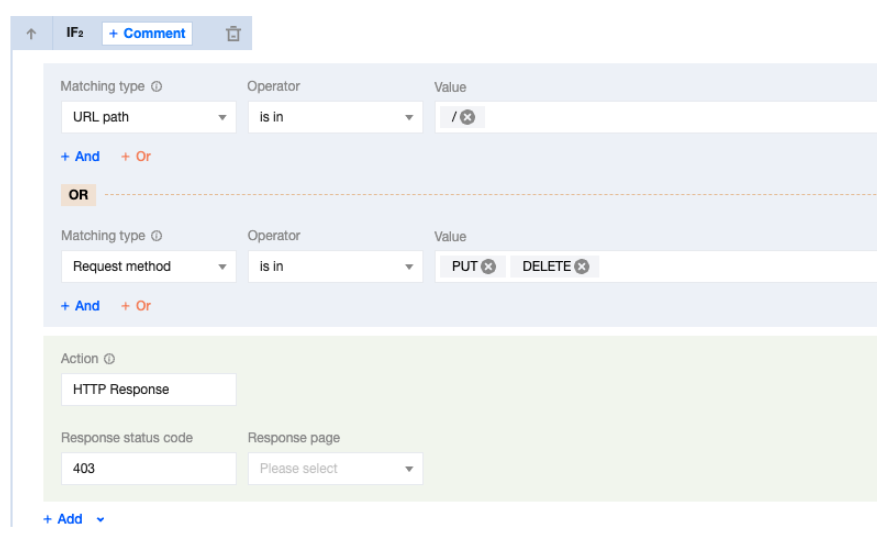Click the Action info icon
Image resolution: width=877 pixels, height=549 pixels.
point(110,359)
